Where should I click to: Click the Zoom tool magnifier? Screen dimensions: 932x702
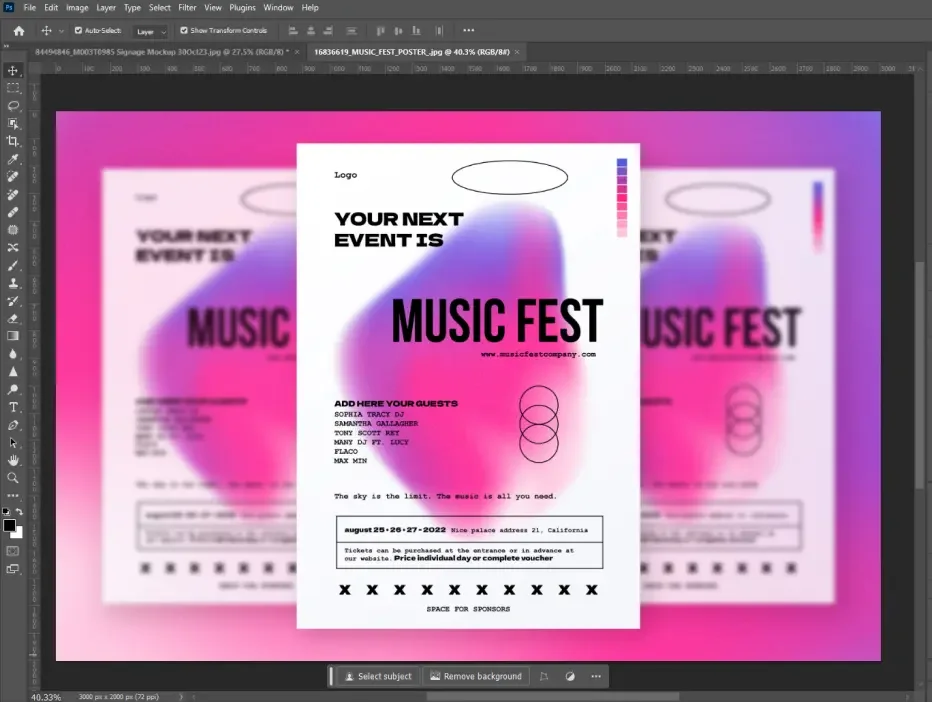point(13,478)
